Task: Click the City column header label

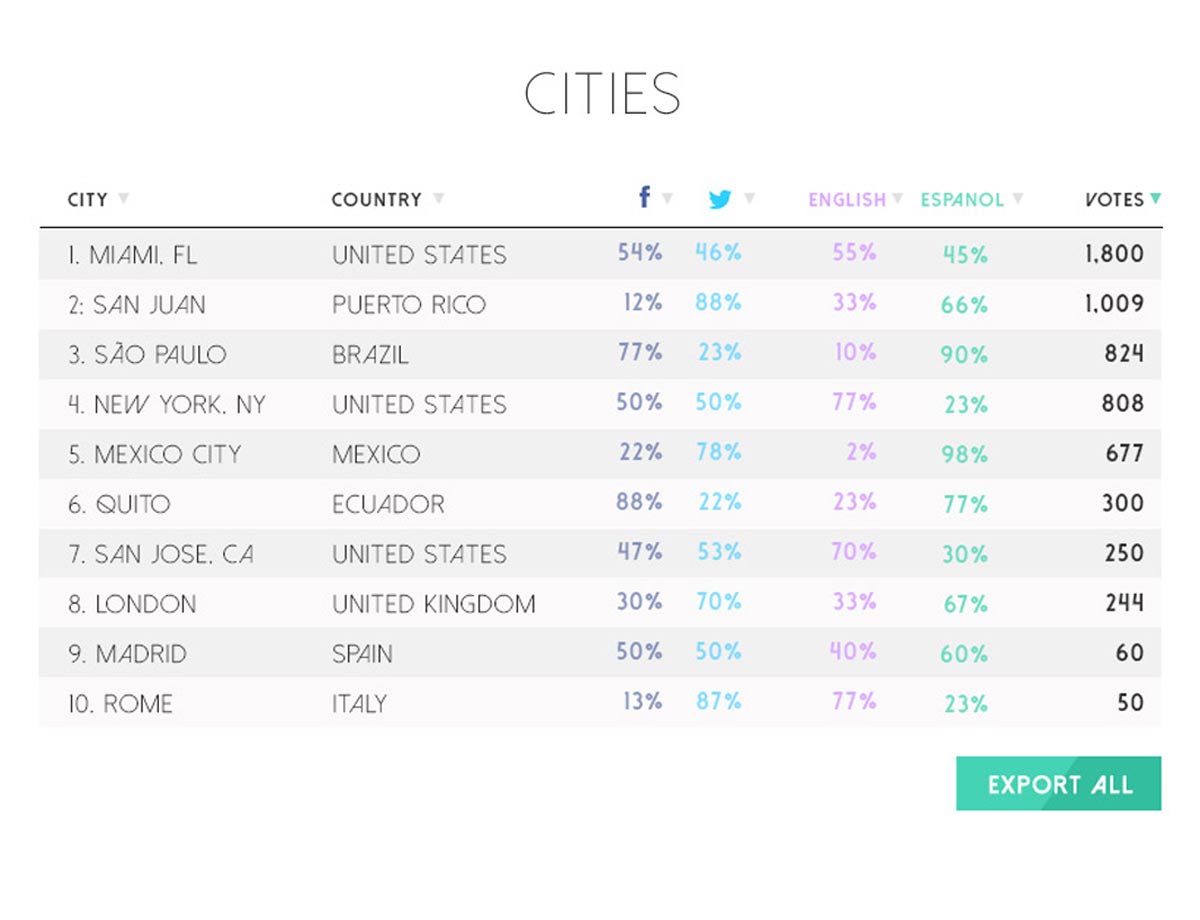Action: point(87,199)
